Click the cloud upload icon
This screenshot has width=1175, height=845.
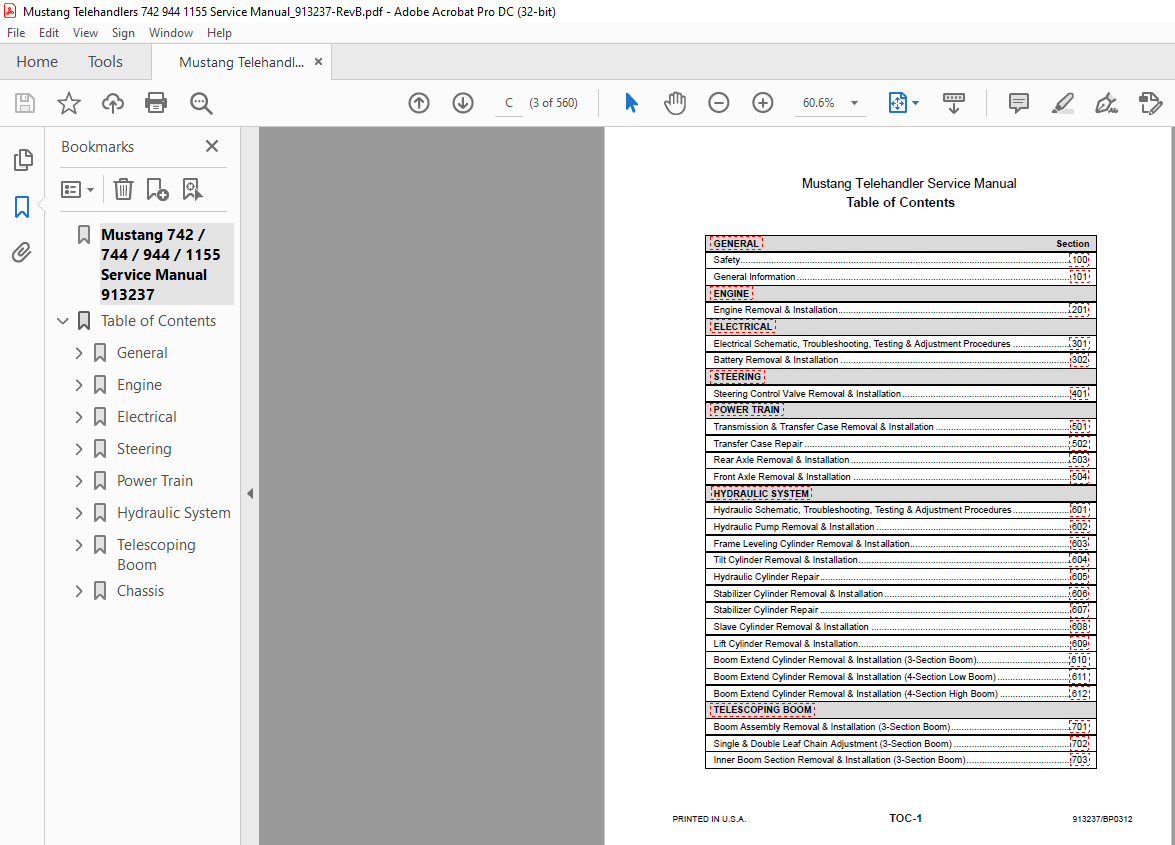pos(112,103)
